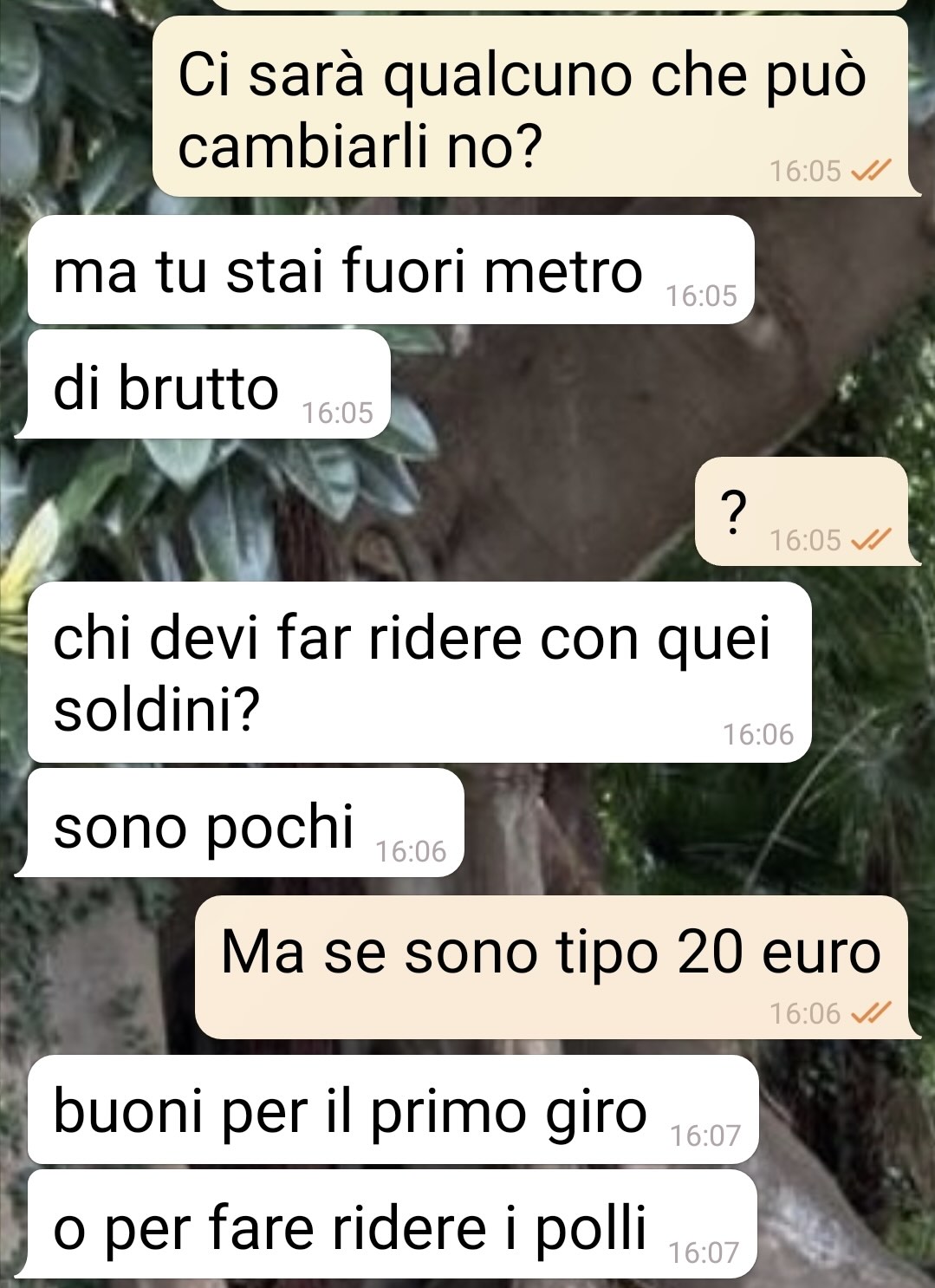Tap the 16:06 timestamp on "sono pochi"
Image resolution: width=935 pixels, height=1288 pixels.
(411, 851)
